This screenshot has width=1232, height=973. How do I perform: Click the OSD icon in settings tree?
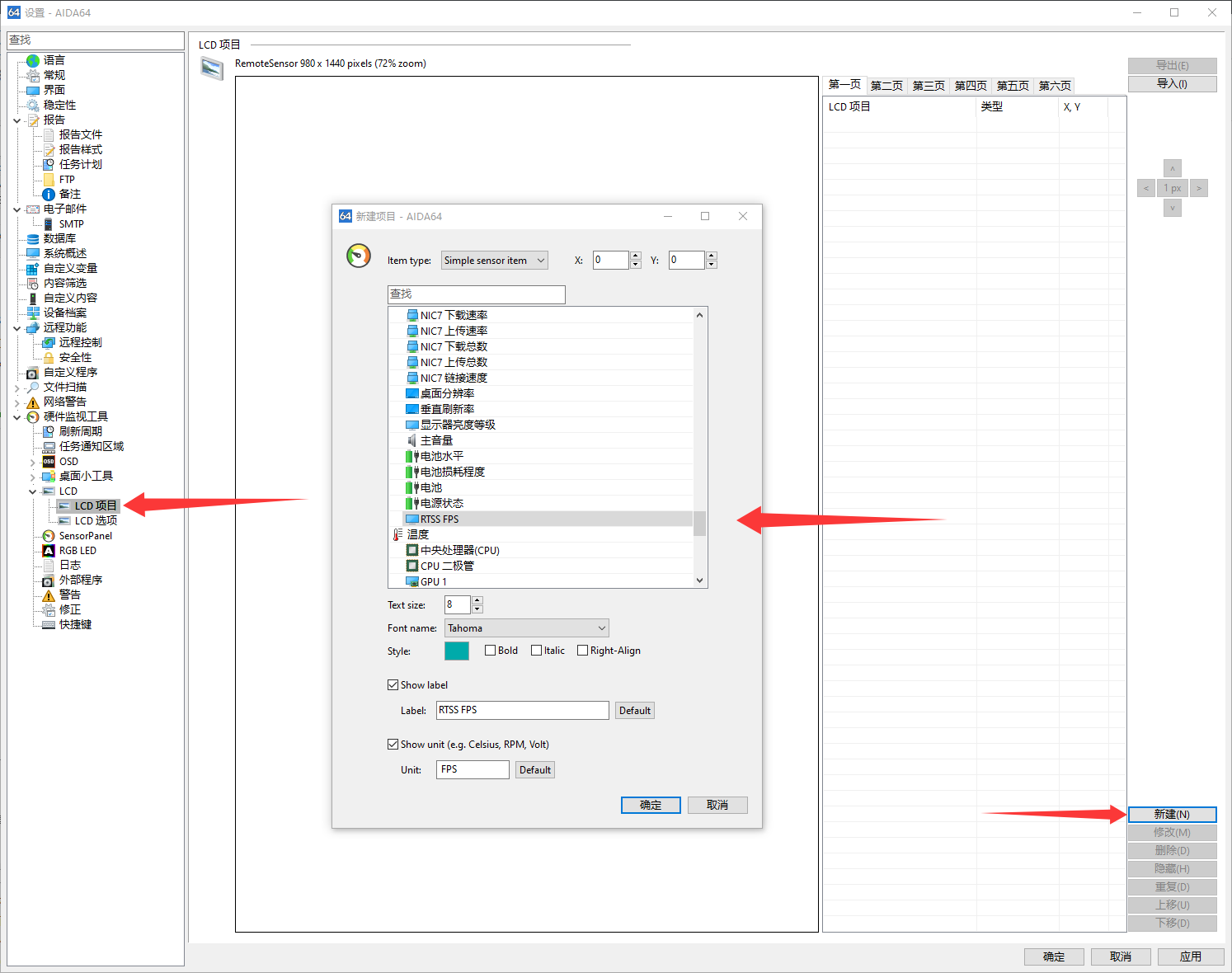(x=49, y=462)
